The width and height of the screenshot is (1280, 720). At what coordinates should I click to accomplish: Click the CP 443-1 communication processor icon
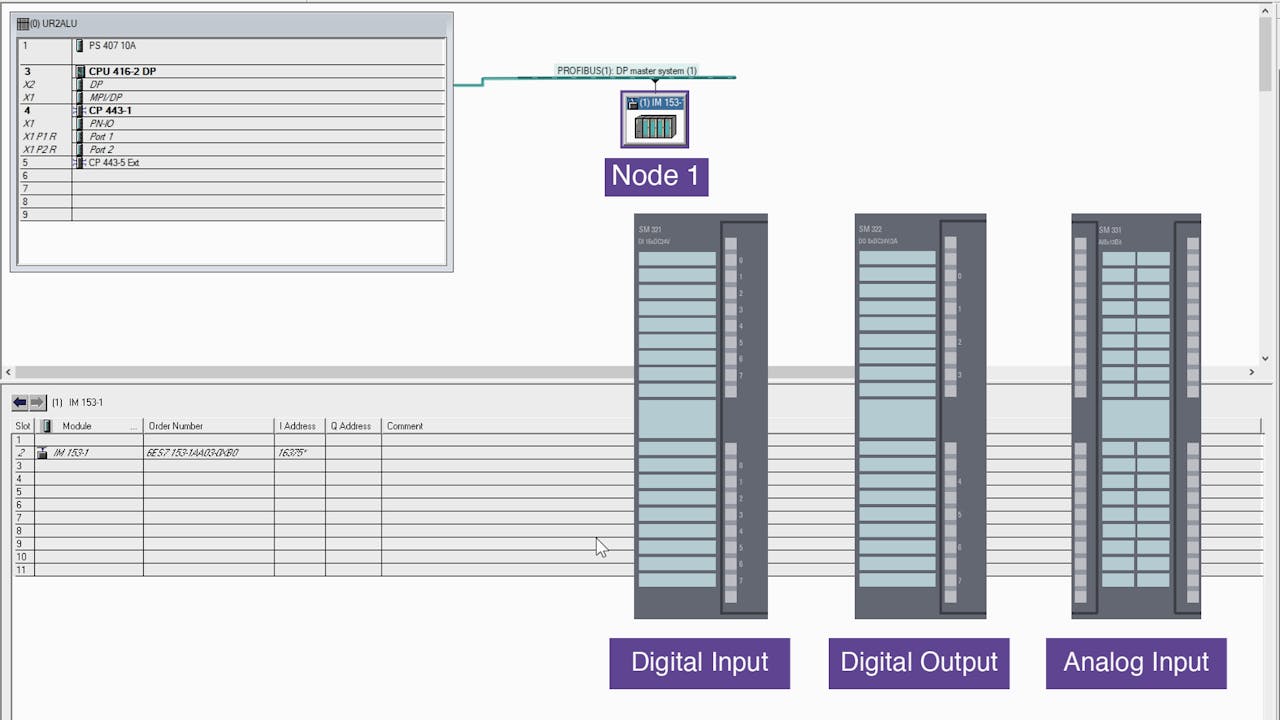(80, 110)
